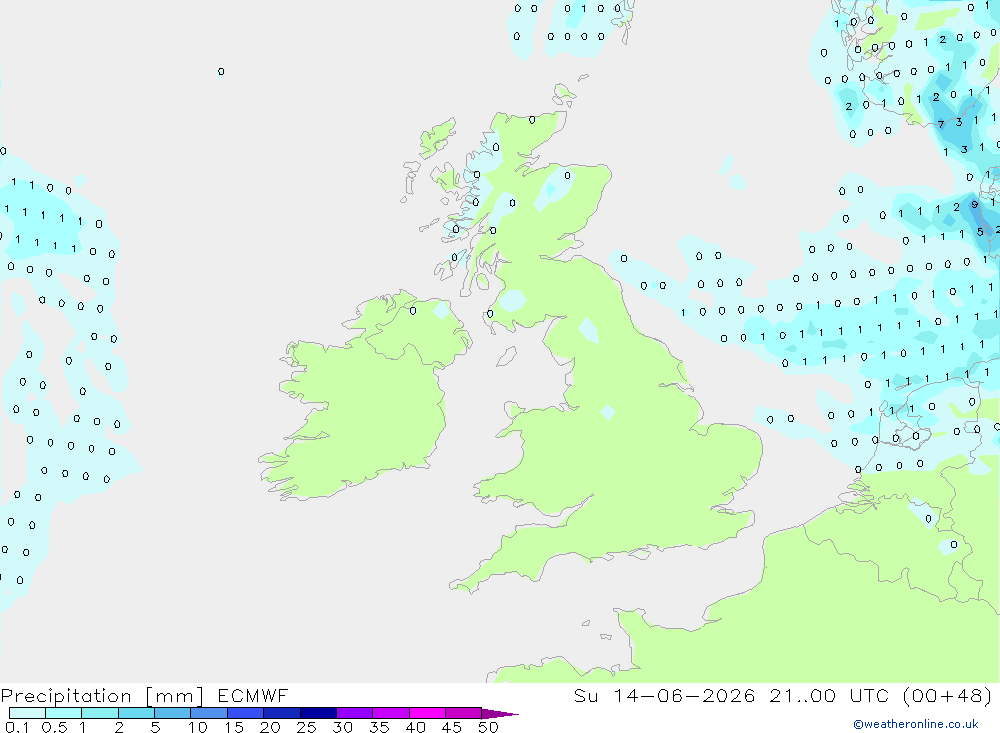Click the 35–40 mm violet swatch
This screenshot has width=1000, height=733.
[x=391, y=713]
